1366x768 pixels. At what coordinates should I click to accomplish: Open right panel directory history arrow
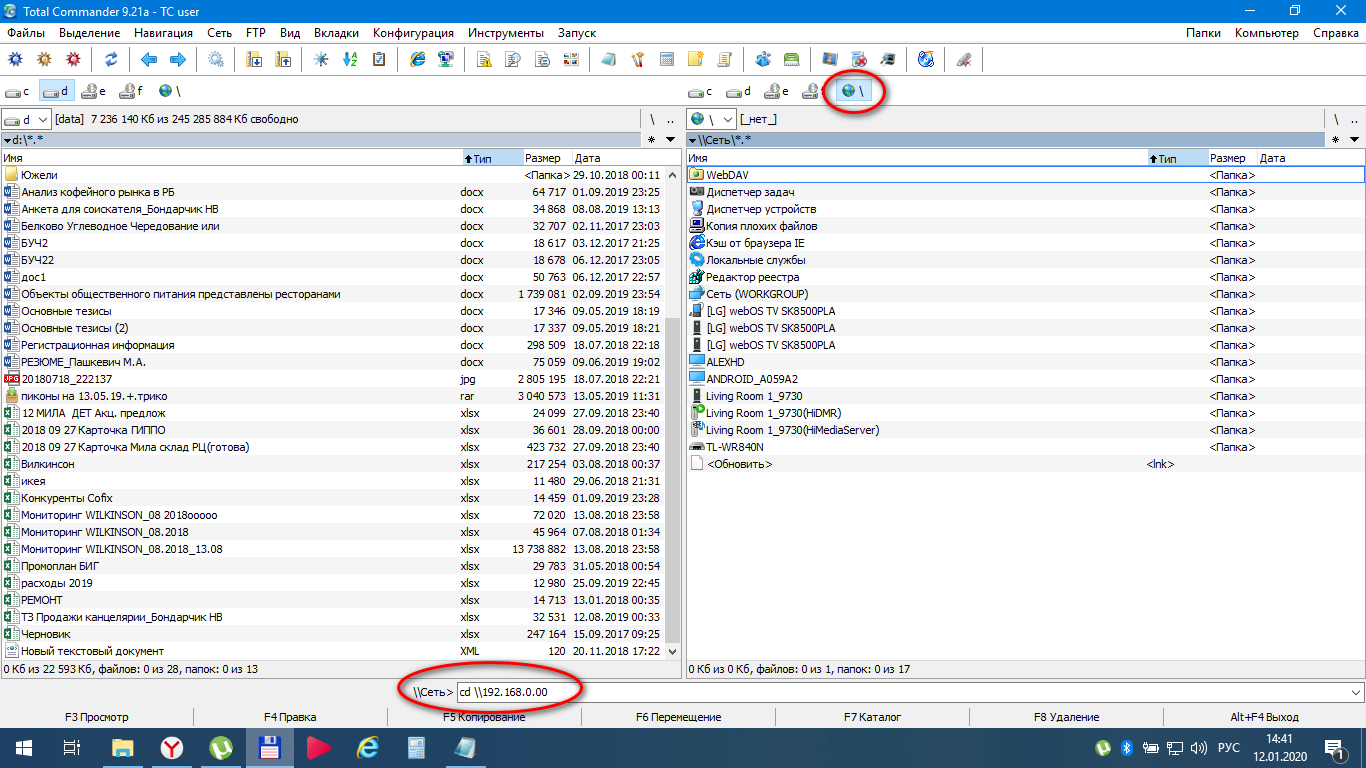click(x=1355, y=139)
